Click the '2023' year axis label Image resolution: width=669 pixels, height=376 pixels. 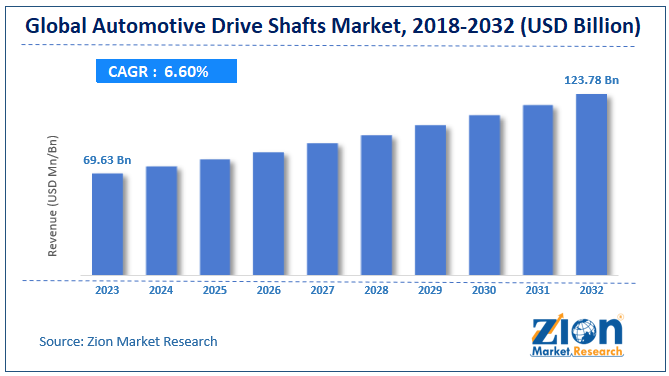(x=107, y=290)
